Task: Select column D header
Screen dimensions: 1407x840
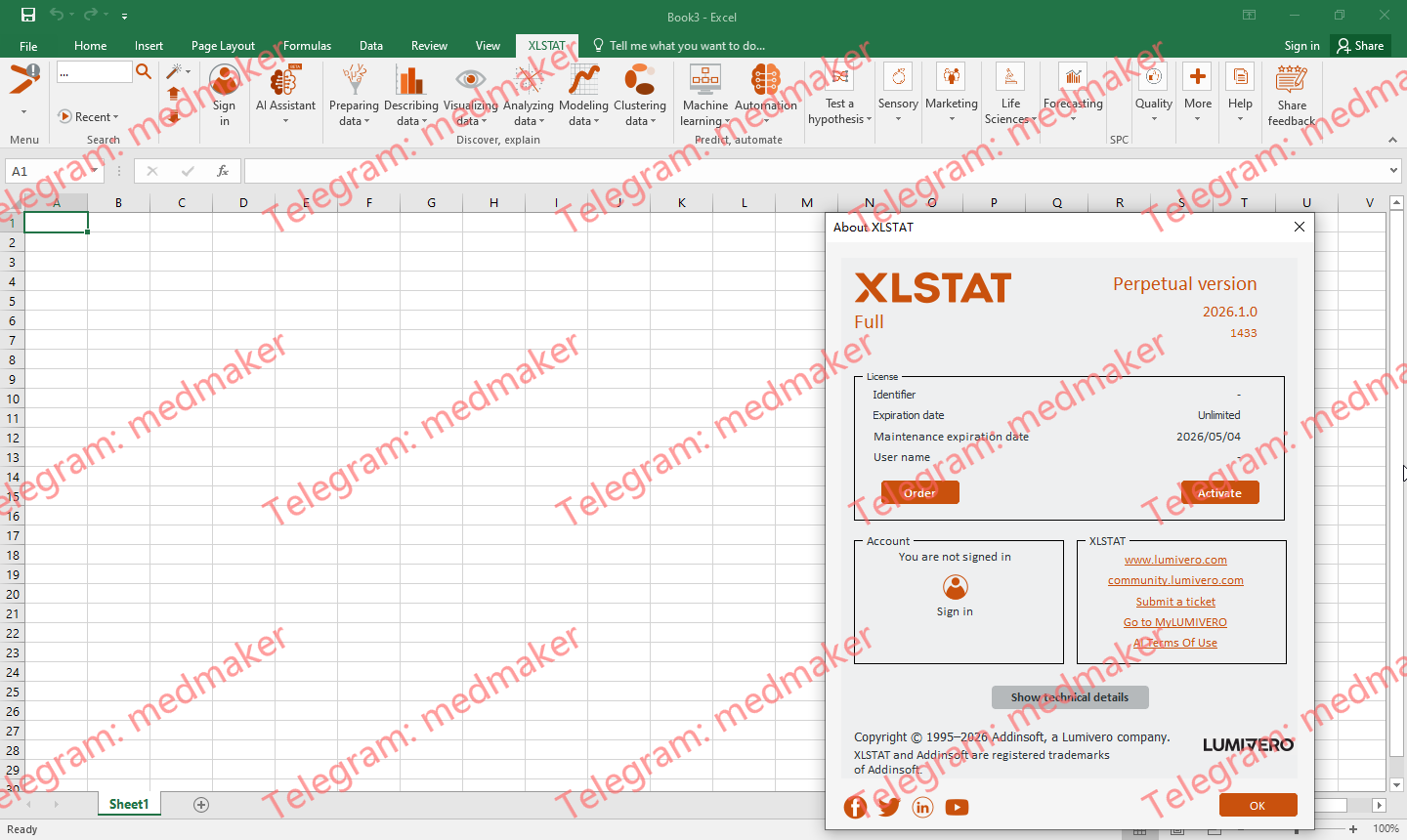Action: click(243, 203)
